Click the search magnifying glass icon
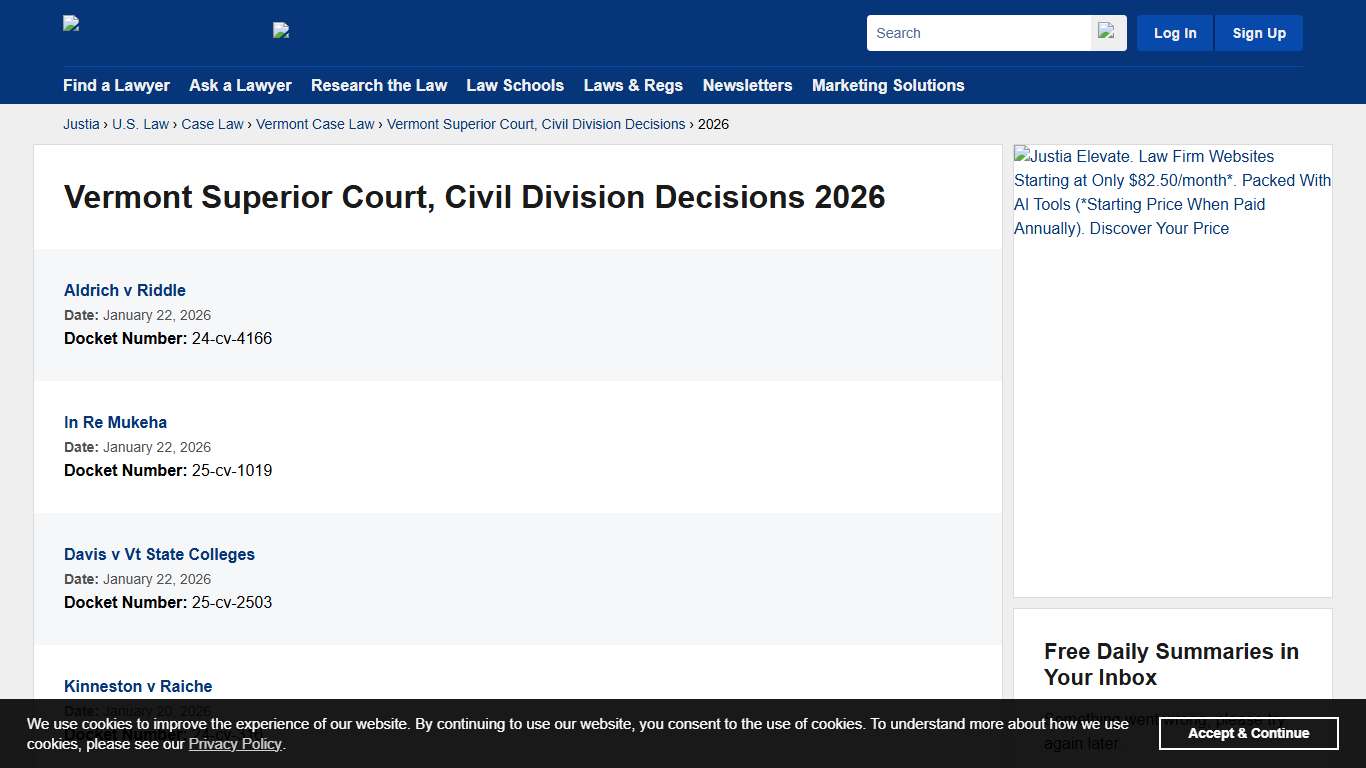 [x=1106, y=32]
